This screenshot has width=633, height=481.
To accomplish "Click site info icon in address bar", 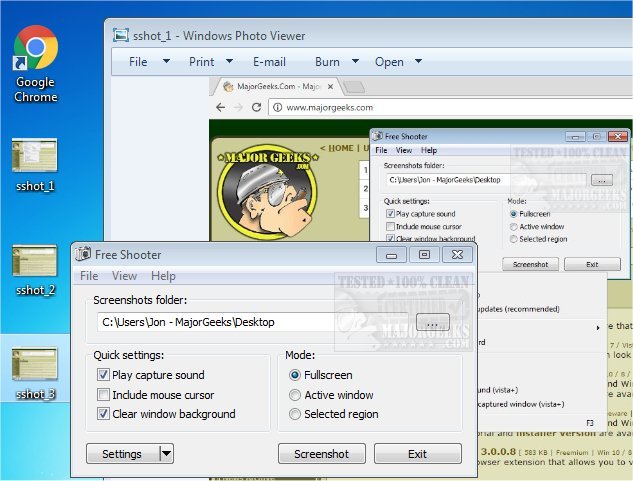I will 277,107.
